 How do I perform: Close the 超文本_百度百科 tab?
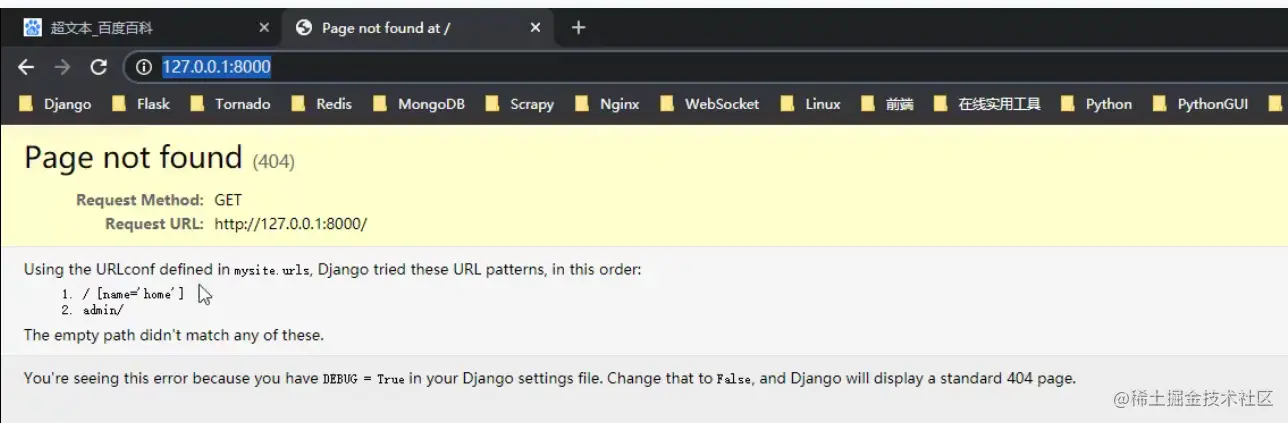click(x=264, y=28)
